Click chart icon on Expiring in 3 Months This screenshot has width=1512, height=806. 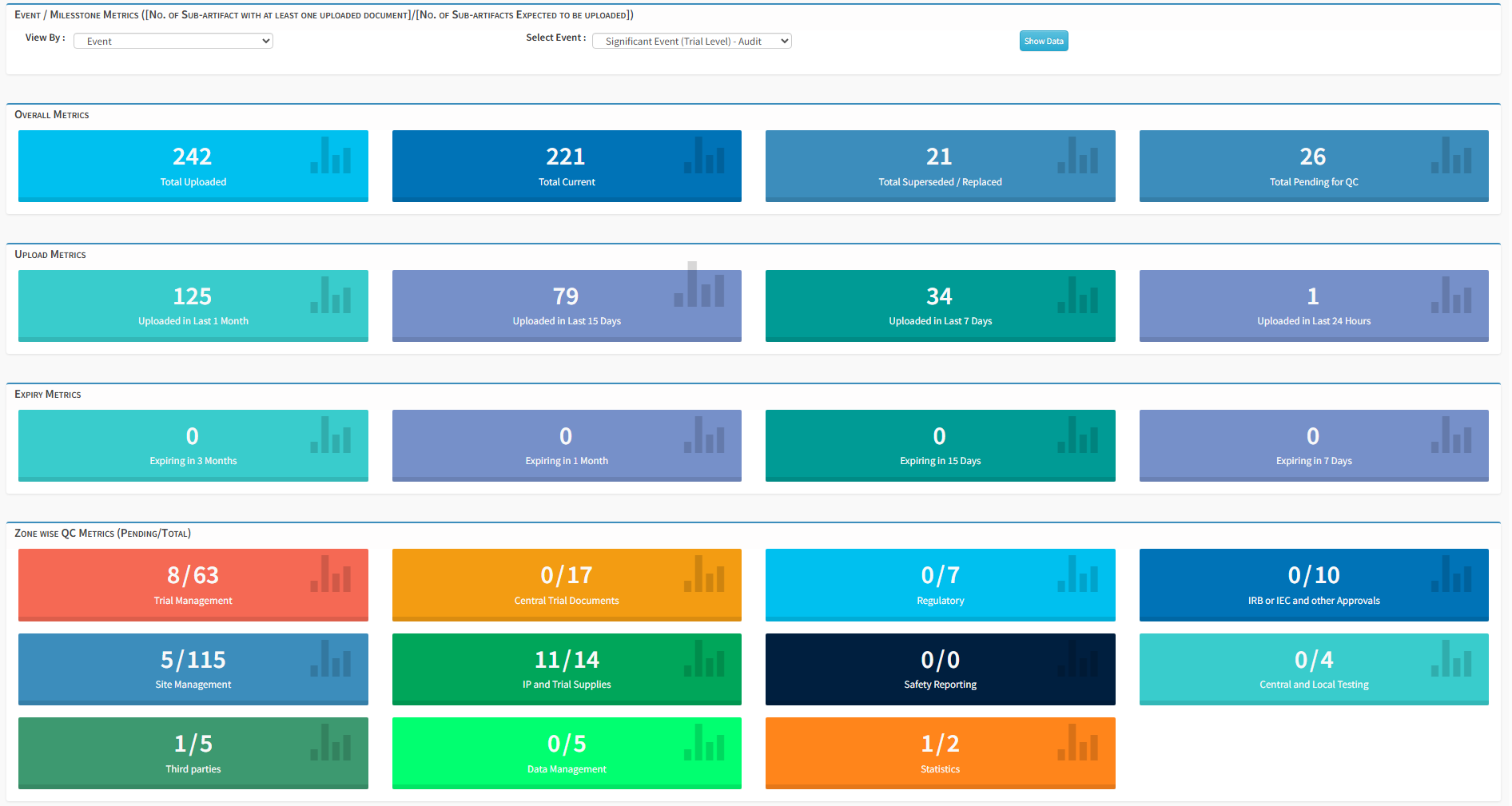tap(330, 435)
